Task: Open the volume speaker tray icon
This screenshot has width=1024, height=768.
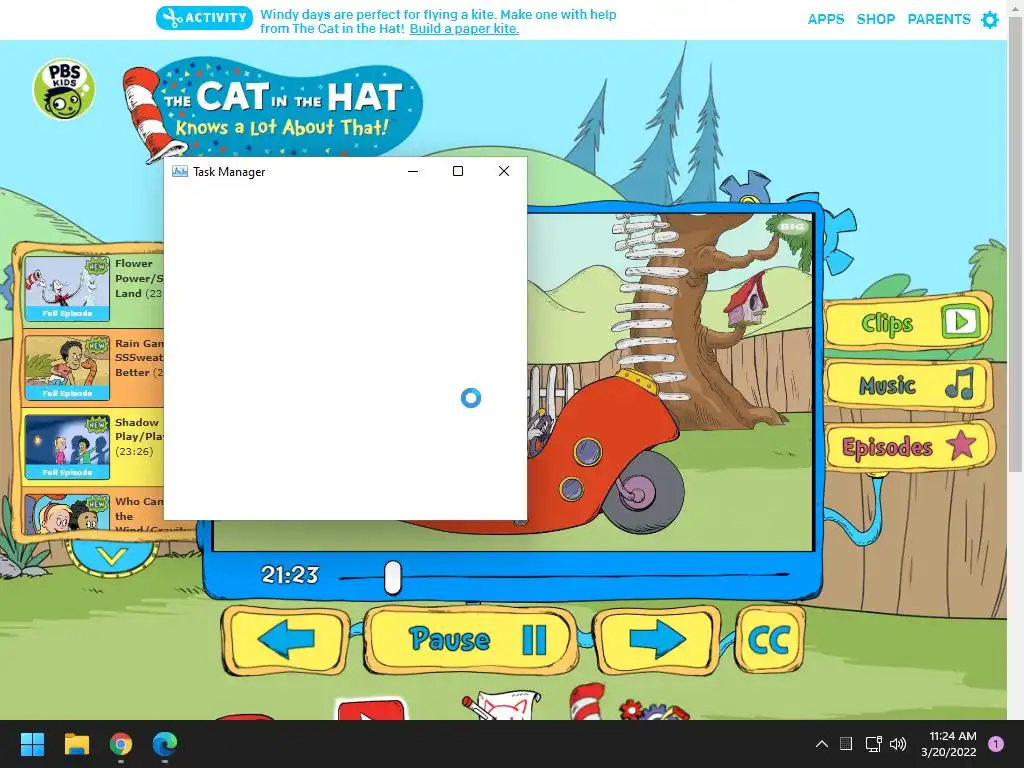Action: (898, 744)
